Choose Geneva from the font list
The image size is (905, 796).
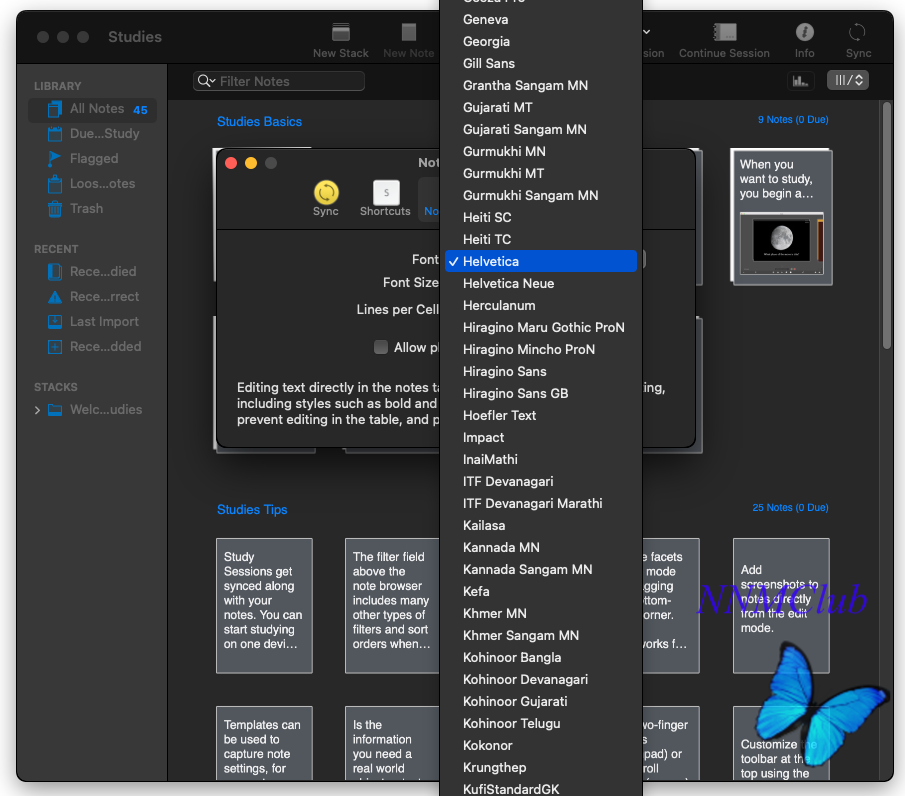pyautogui.click(x=541, y=20)
